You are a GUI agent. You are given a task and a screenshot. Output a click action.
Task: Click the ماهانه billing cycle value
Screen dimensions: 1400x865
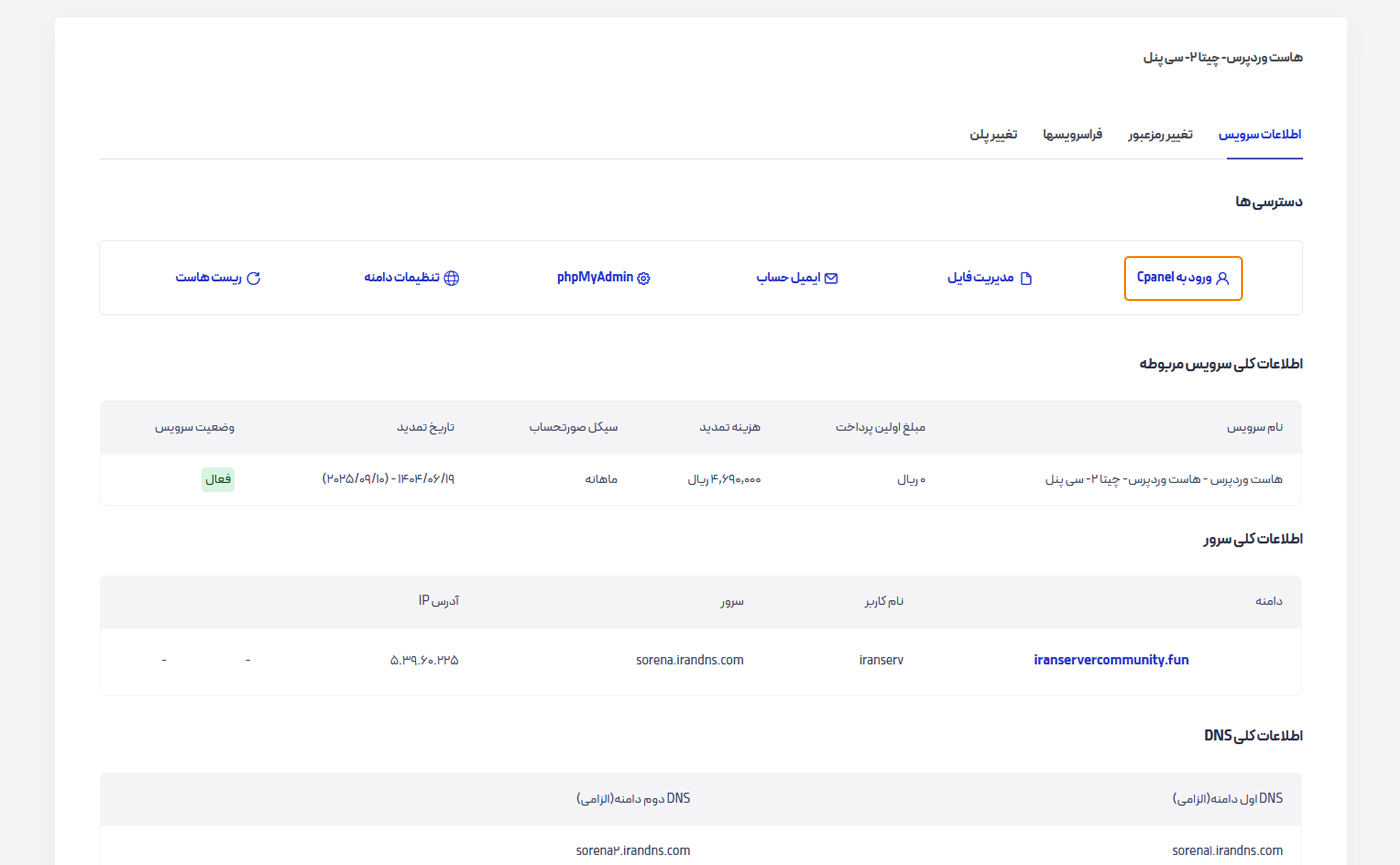click(x=600, y=479)
